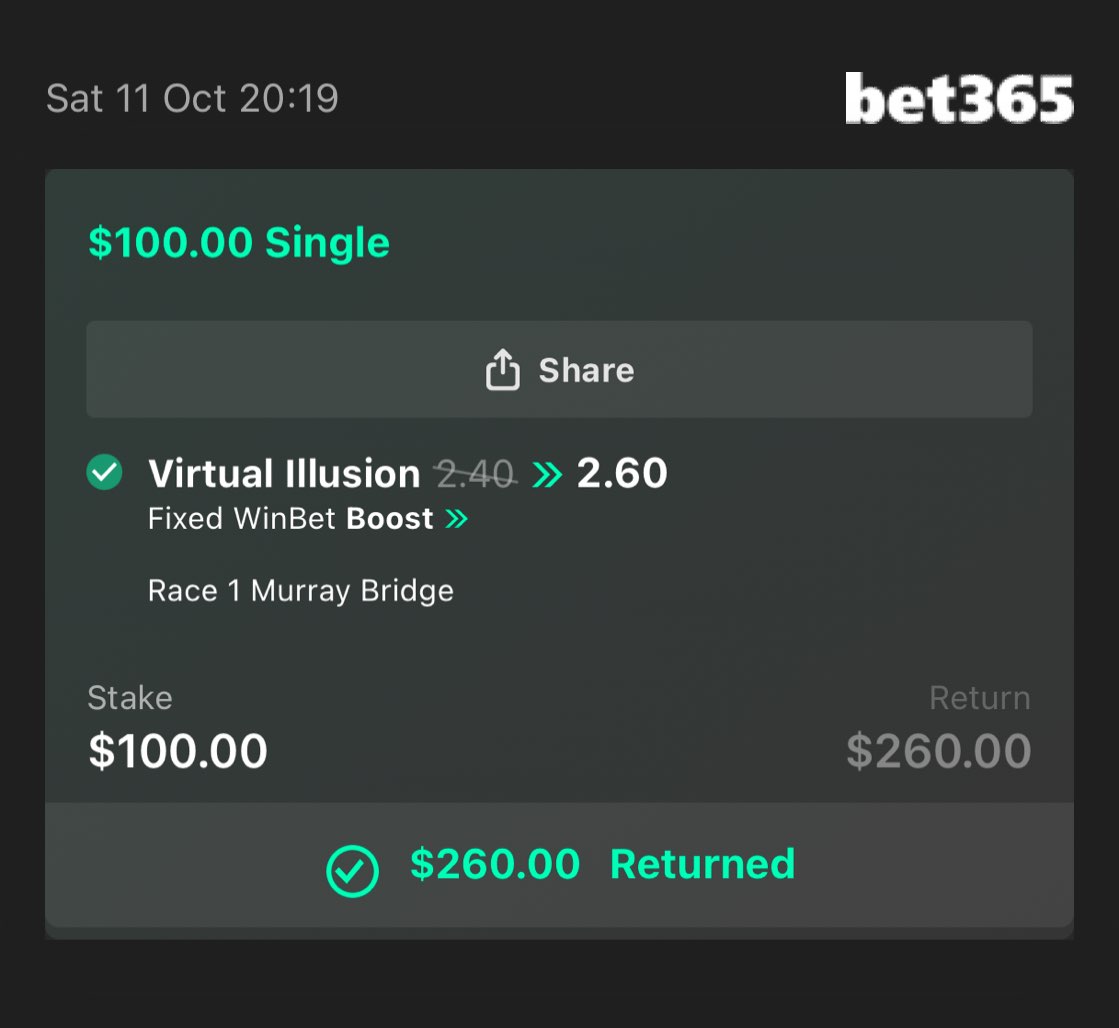Tap the share arrow icon
This screenshot has width=1119, height=1028.
pos(502,370)
